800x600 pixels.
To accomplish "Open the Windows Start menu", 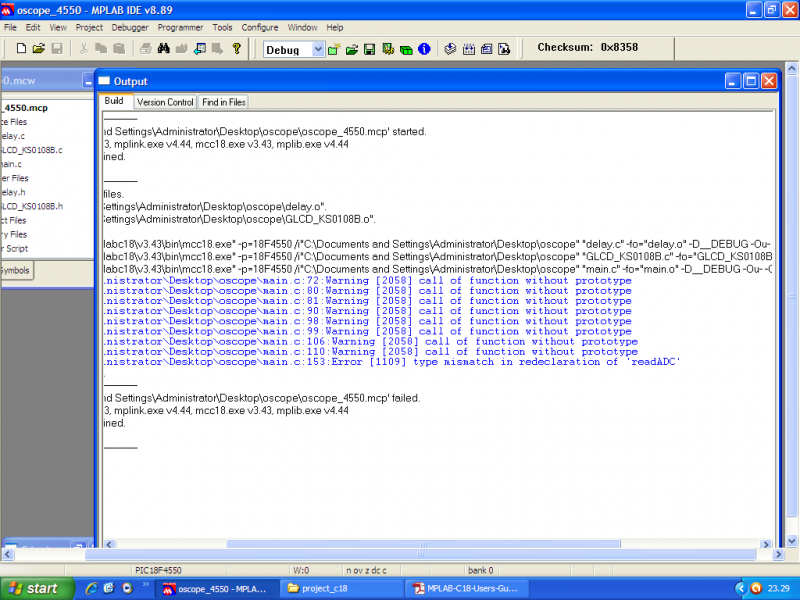I will 37,589.
